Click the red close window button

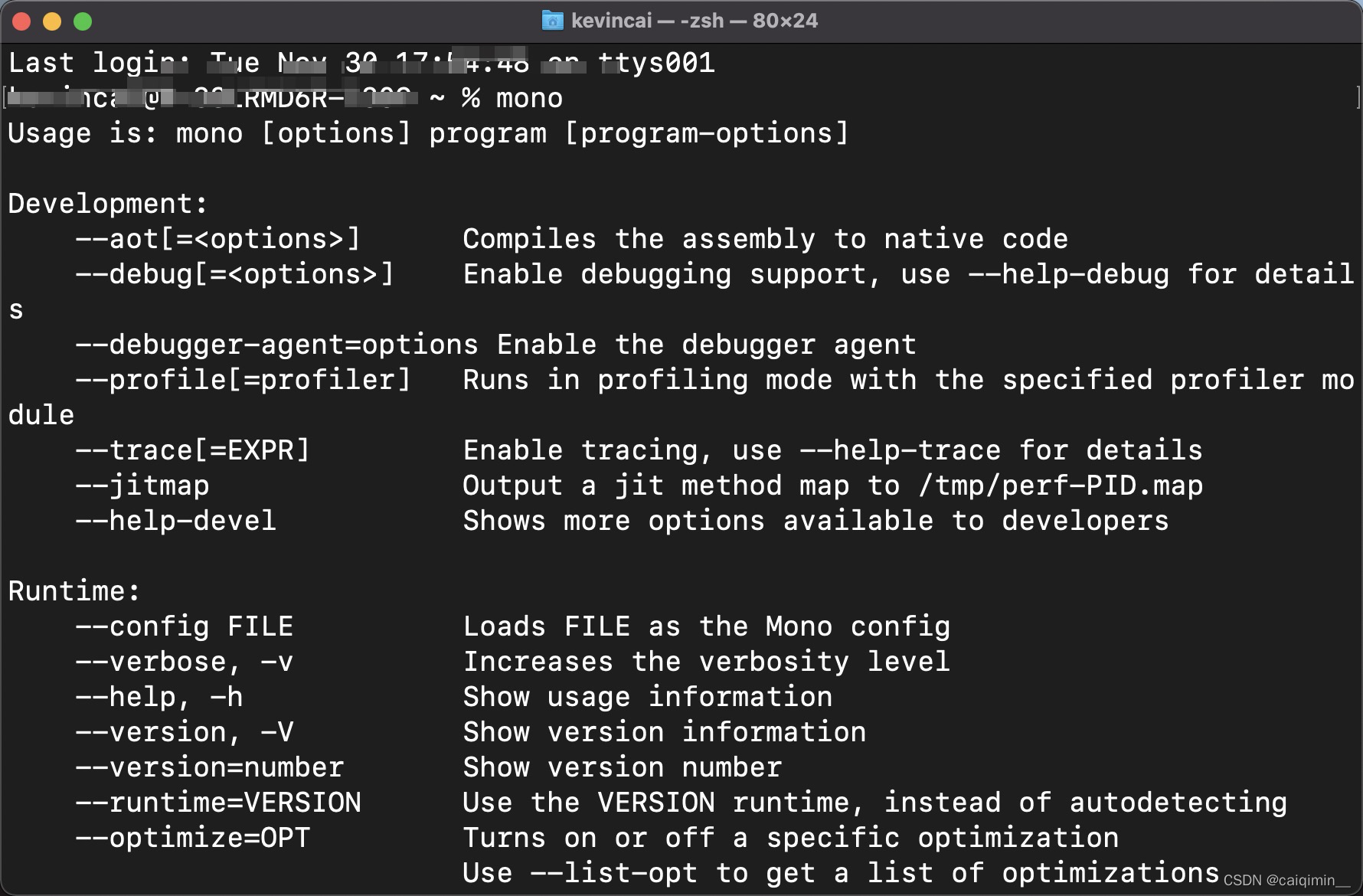(21, 21)
